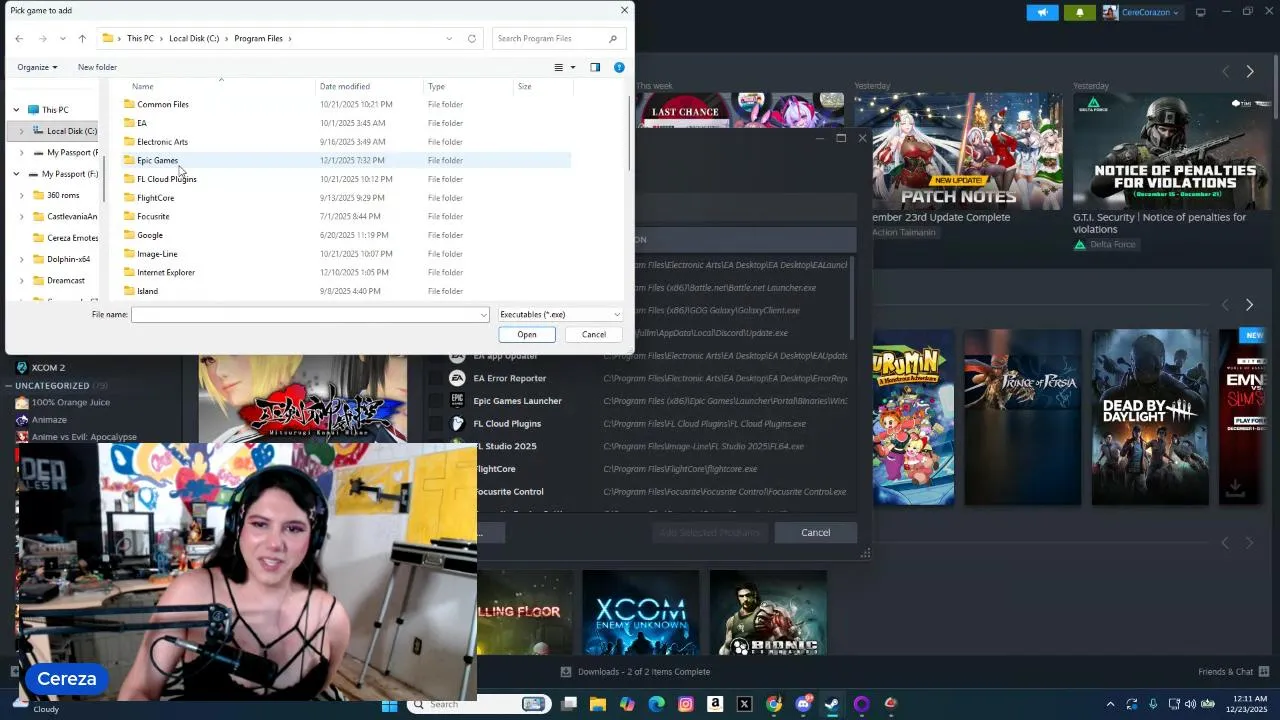
Task: Open the Epic Games folder
Action: (x=157, y=160)
